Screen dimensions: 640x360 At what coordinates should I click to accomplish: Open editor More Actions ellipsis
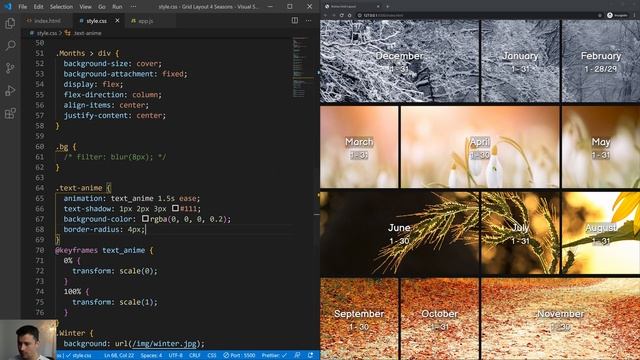pos(309,20)
